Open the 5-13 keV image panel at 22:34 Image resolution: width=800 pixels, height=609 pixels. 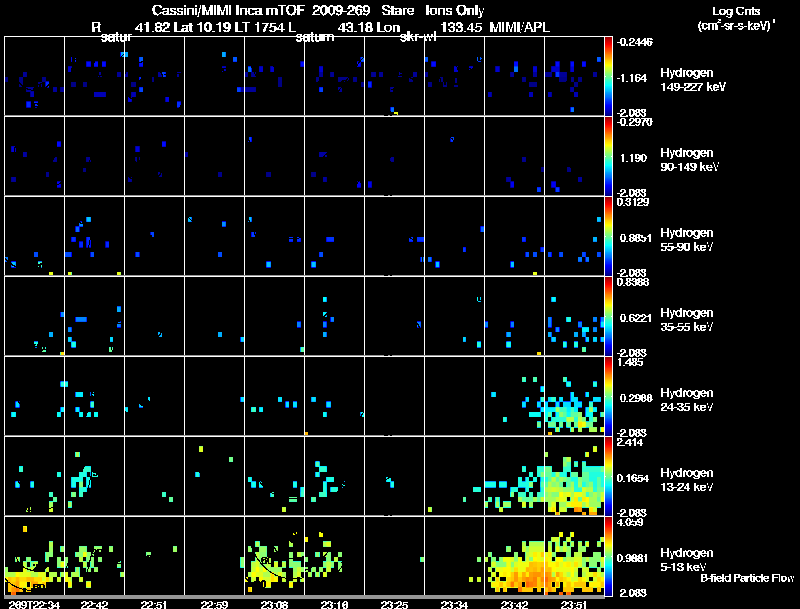[x=34, y=556]
